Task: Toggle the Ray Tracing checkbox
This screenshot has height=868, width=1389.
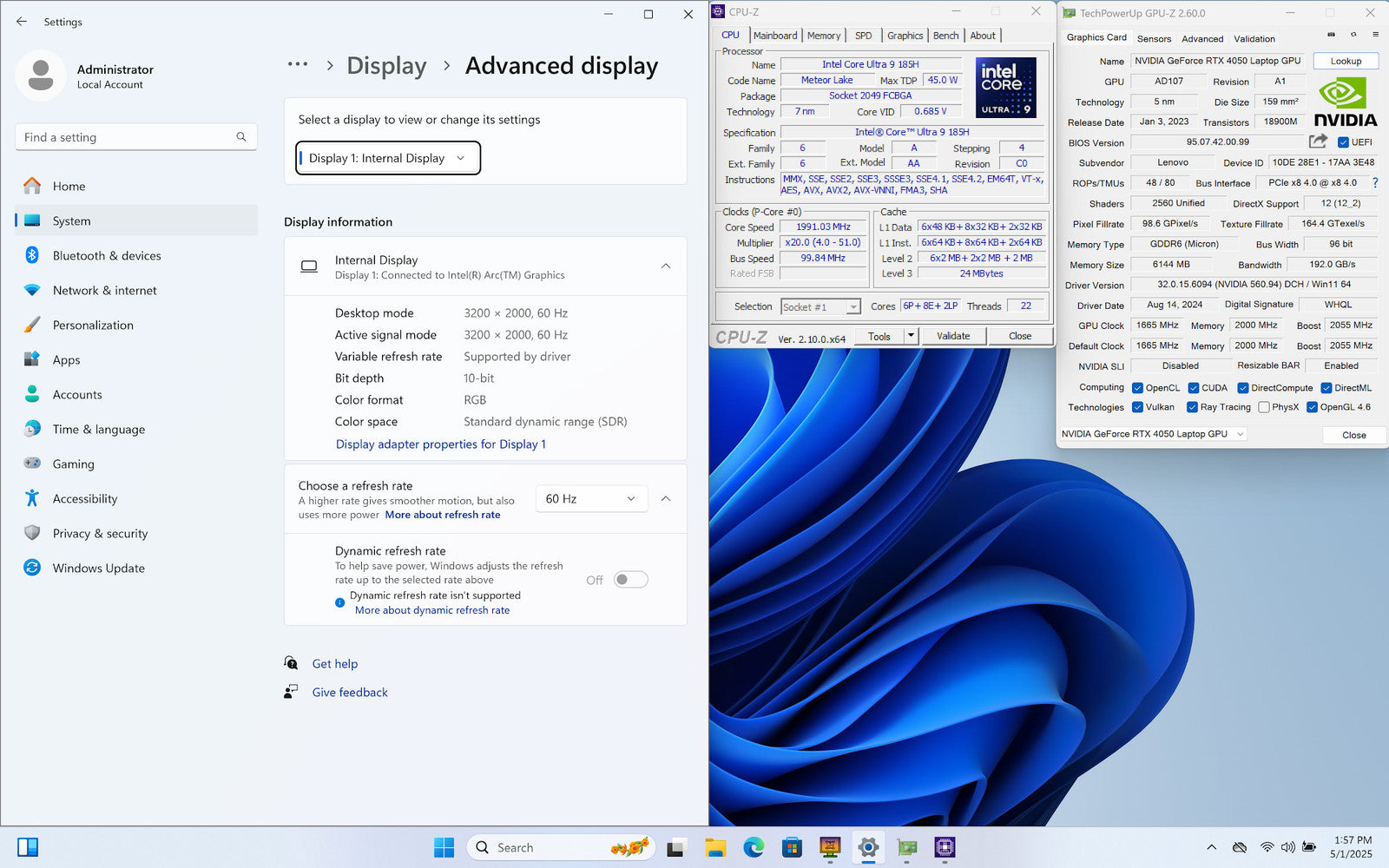Action: pos(1192,407)
